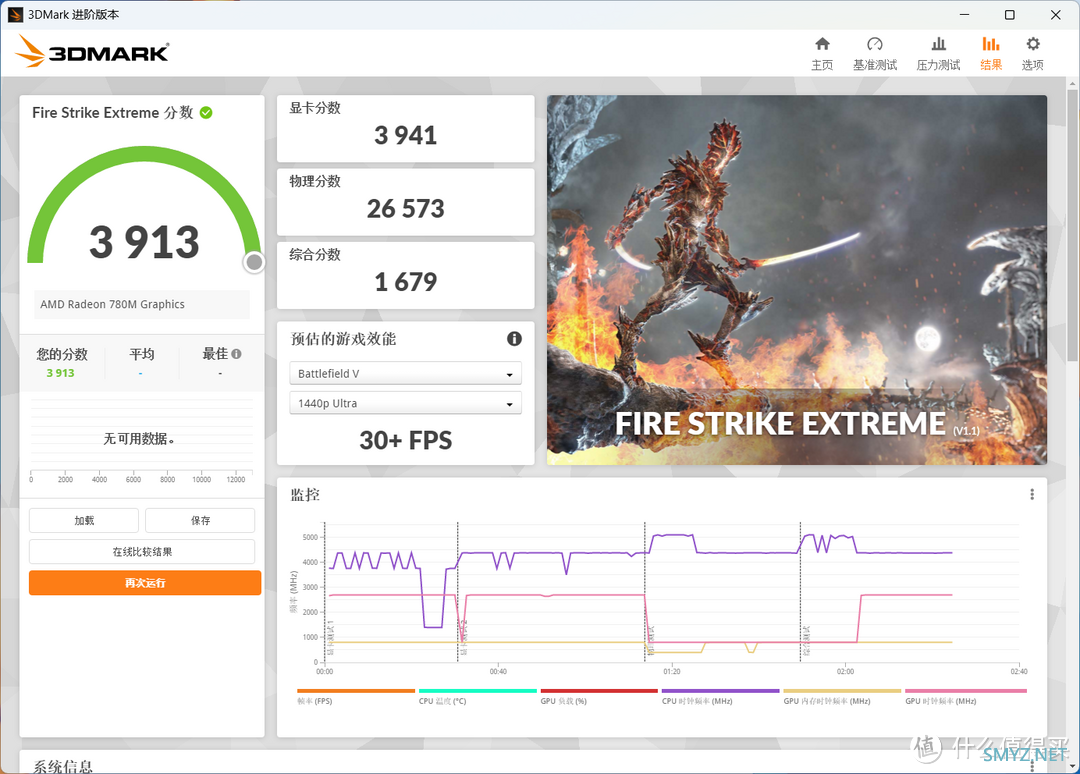Screen dimensions: 1080x774
Task: Click the vertical scrollbar thumb
Action: 1072,224
